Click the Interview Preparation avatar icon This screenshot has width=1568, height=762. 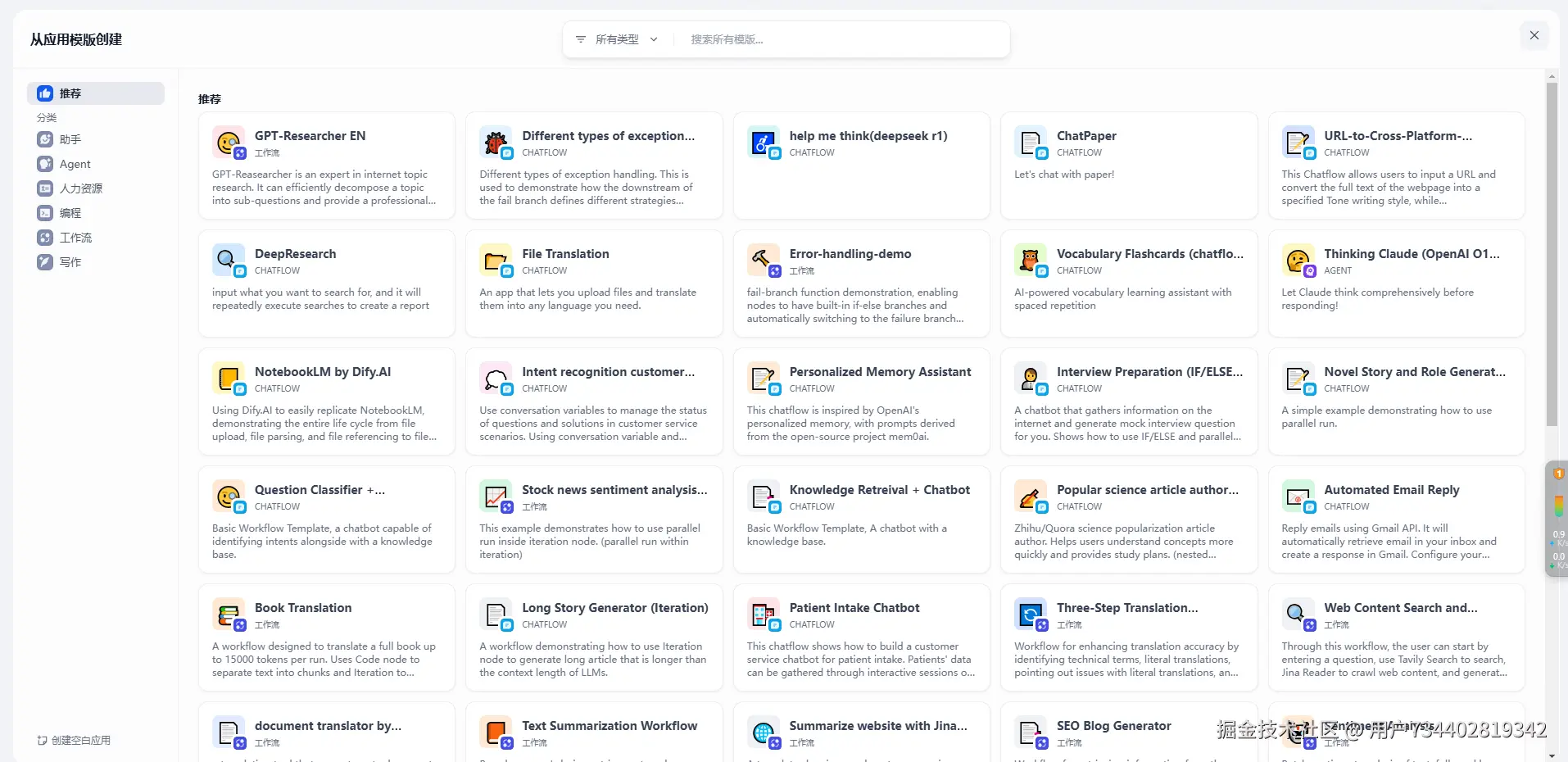pos(1031,379)
